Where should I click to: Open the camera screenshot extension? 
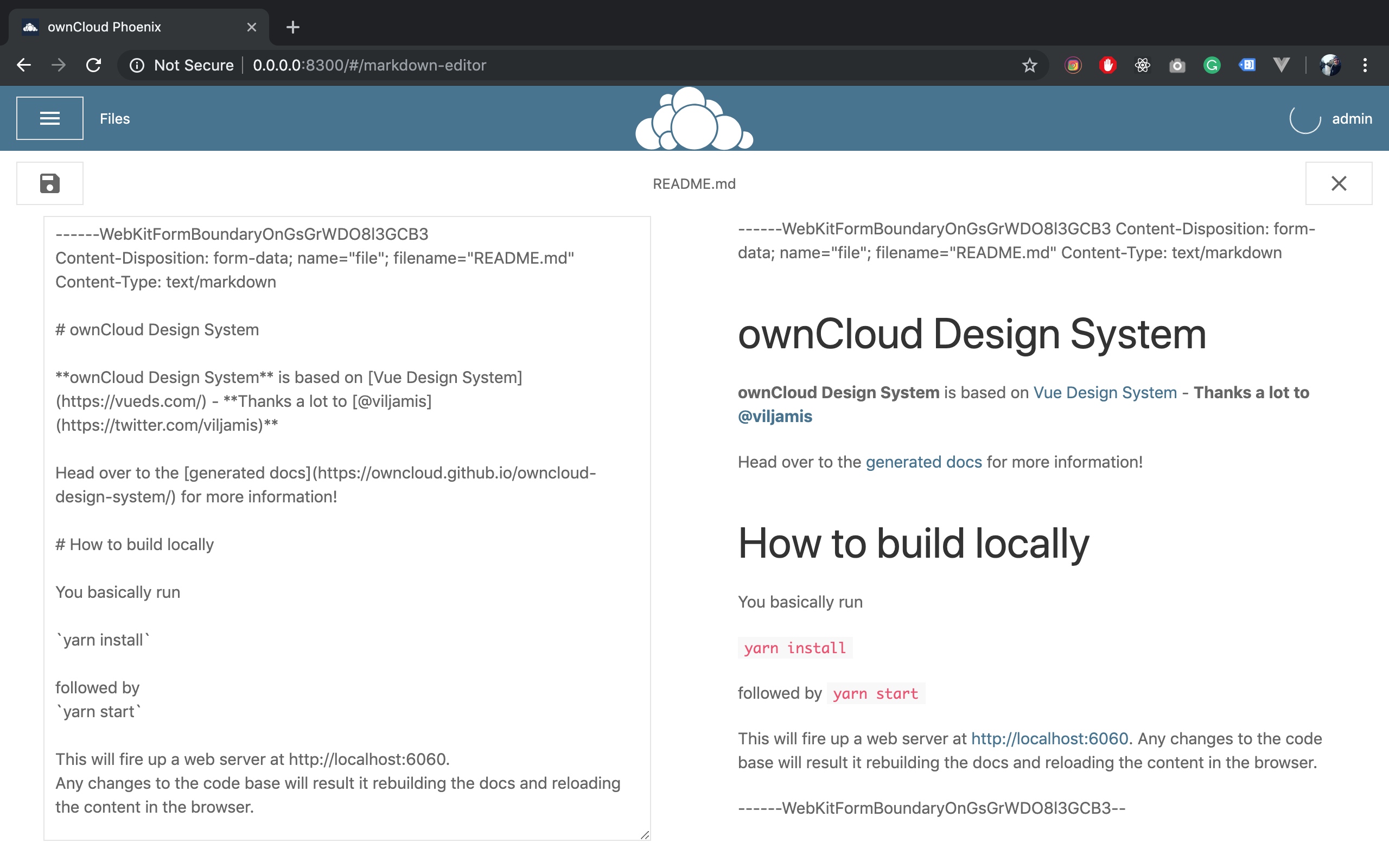tap(1177, 66)
